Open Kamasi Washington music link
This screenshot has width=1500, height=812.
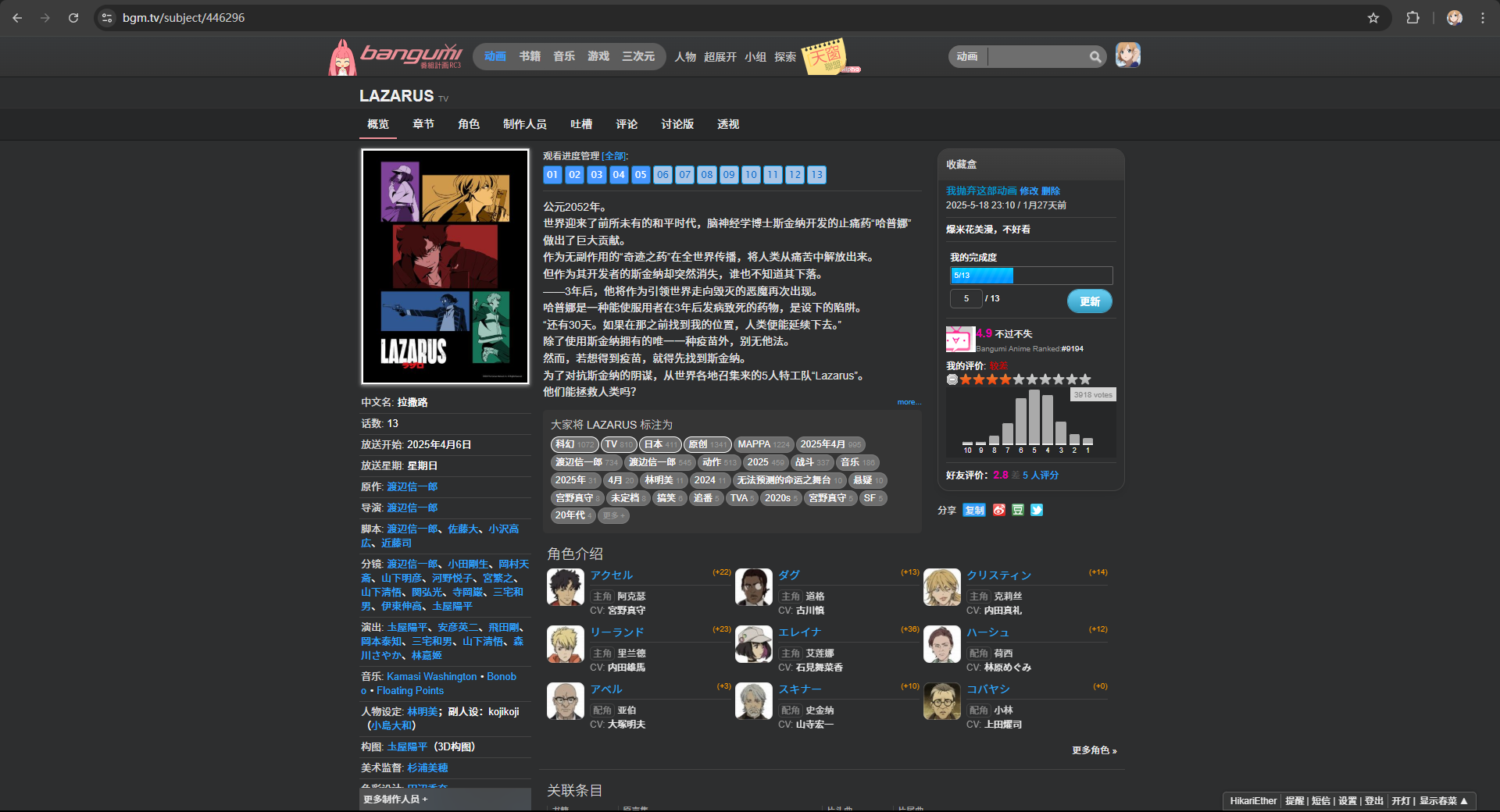[431, 676]
